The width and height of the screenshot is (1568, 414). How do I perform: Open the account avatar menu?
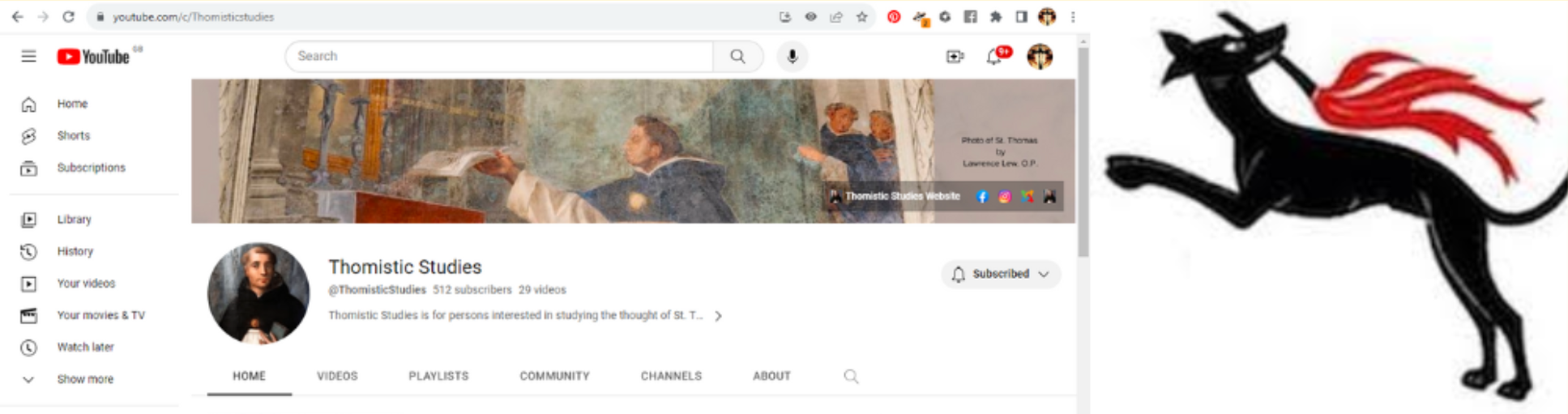1040,57
